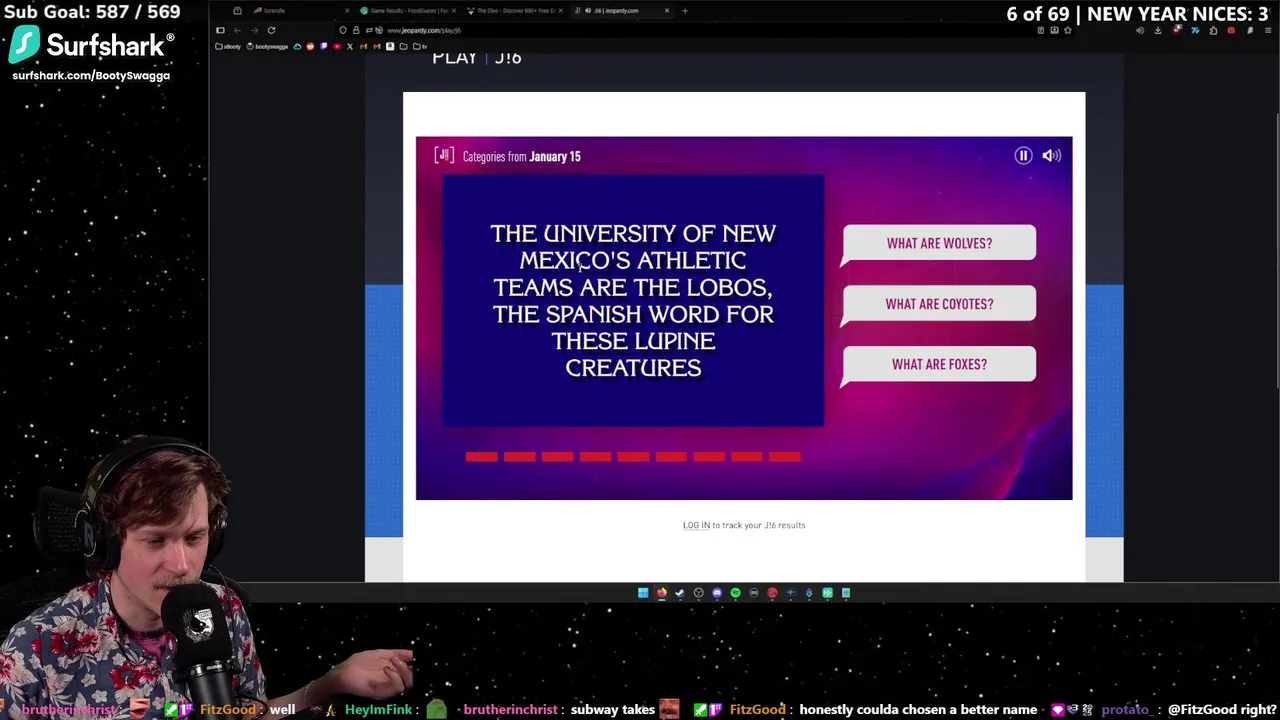Open the tracking protection shield icon
The height and width of the screenshot is (720, 1280).
343,30
